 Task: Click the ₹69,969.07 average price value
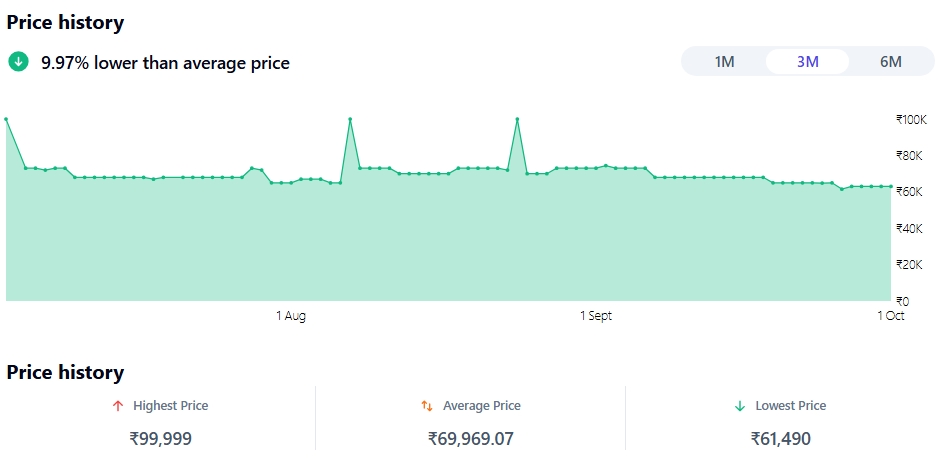(470, 438)
